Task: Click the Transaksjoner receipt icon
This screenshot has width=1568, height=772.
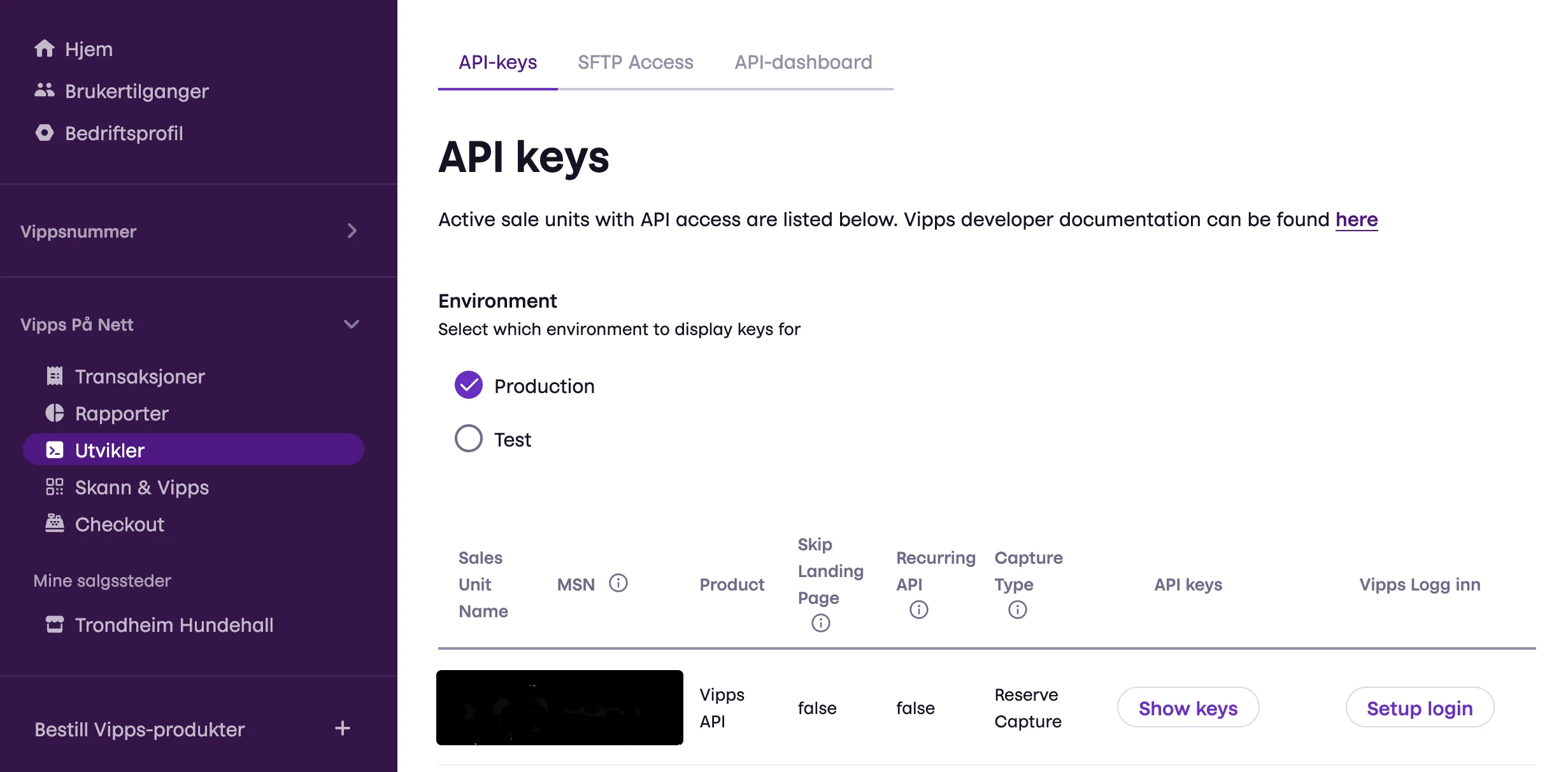Action: click(x=55, y=376)
